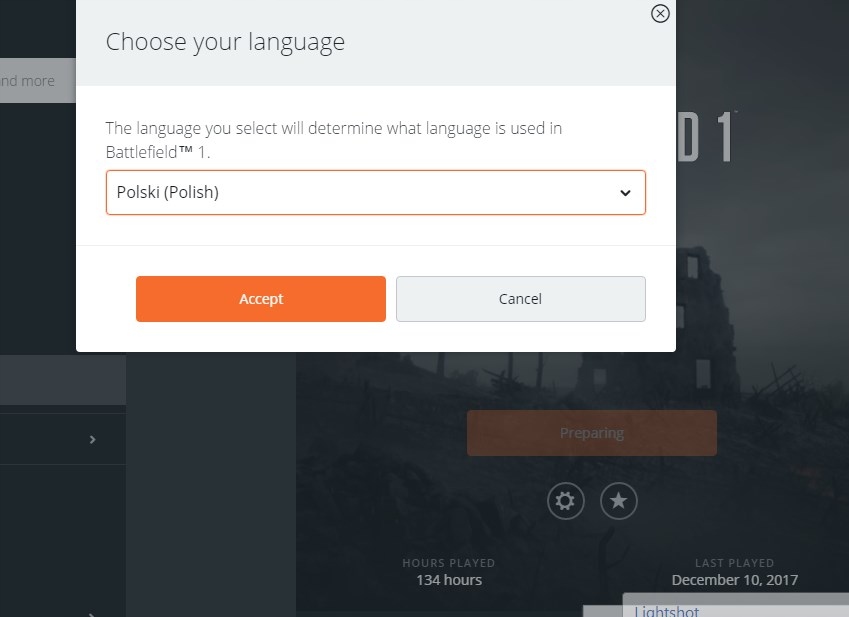Click the HOURS PLAYED label
The width and height of the screenshot is (849, 617).
[x=449, y=563]
